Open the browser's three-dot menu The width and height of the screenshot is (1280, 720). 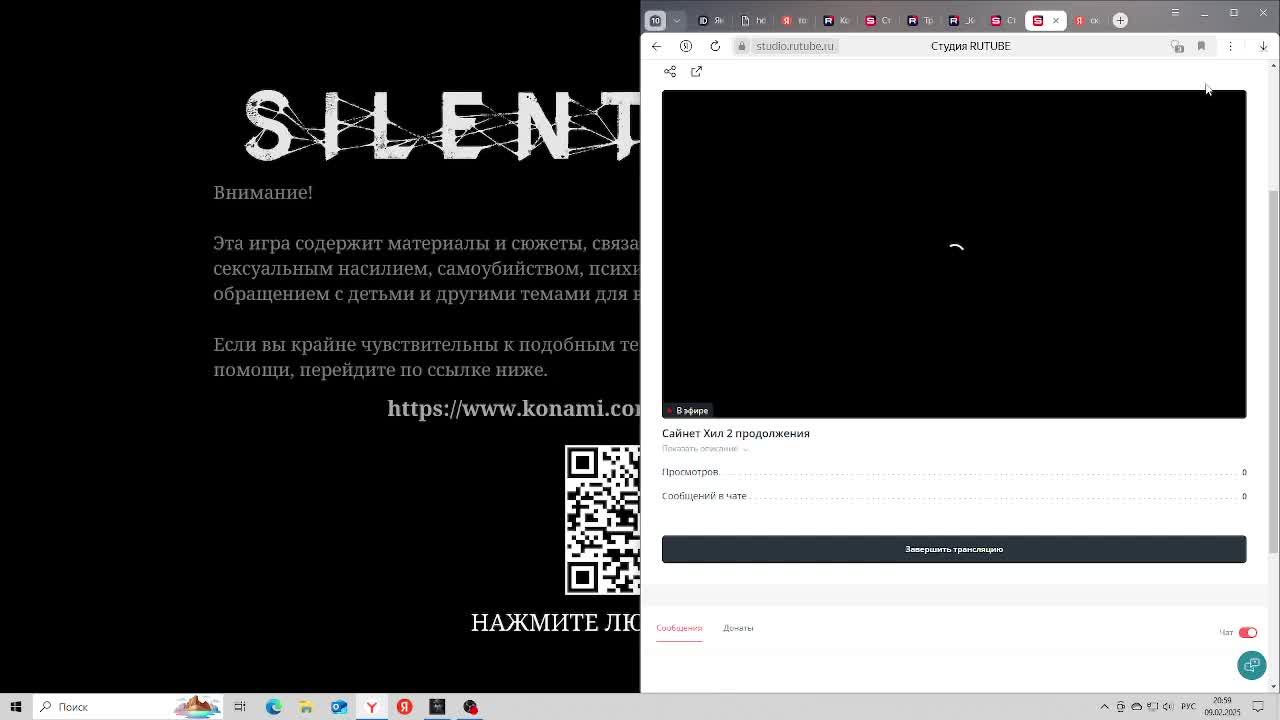coord(1230,46)
